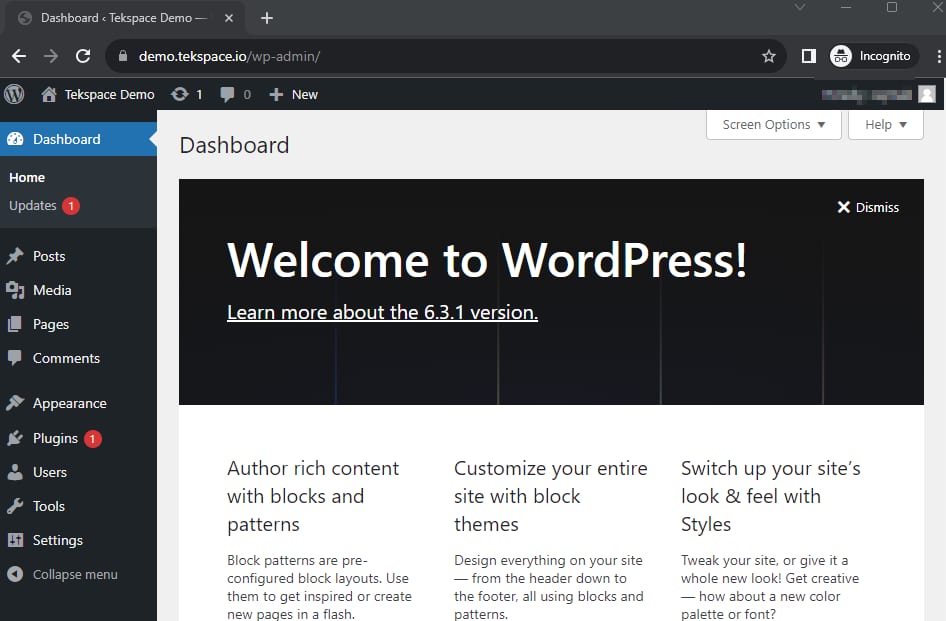
Task: Expand the Screen Options dropdown
Action: pyautogui.click(x=773, y=124)
